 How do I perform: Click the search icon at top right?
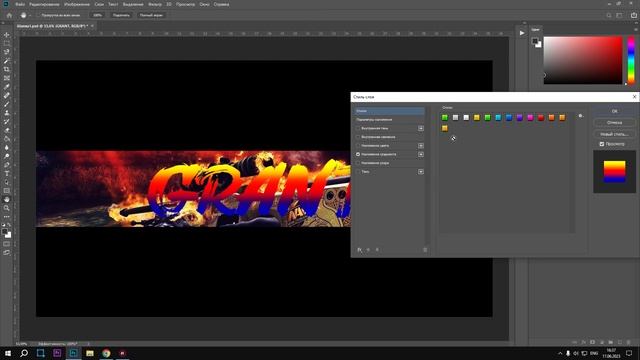[x=609, y=15]
